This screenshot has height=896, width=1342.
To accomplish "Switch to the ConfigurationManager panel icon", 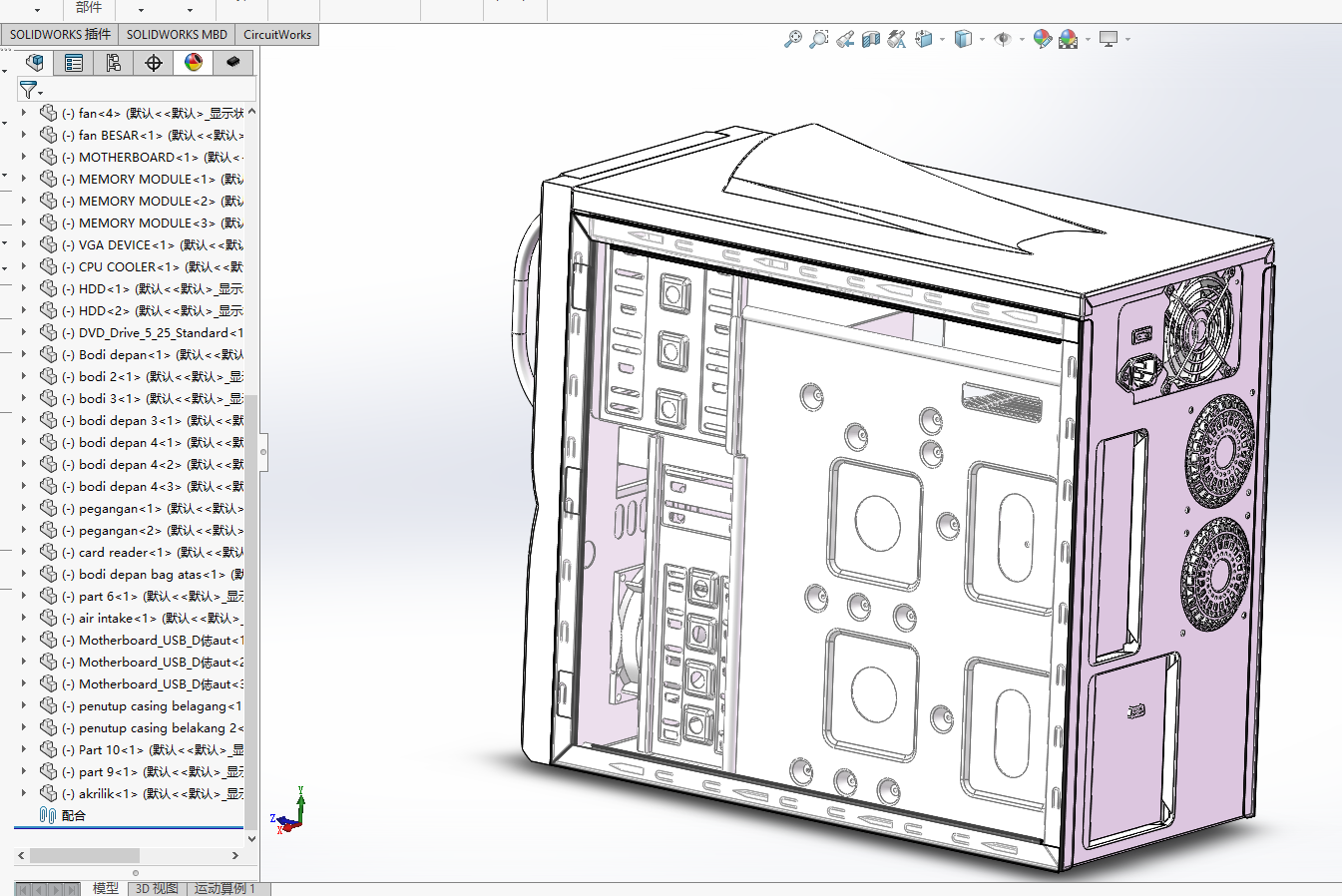I will 113,62.
